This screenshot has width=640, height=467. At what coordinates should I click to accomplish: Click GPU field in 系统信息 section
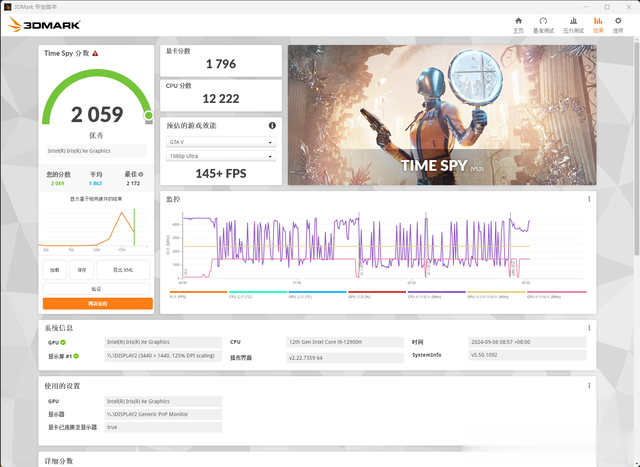click(163, 342)
